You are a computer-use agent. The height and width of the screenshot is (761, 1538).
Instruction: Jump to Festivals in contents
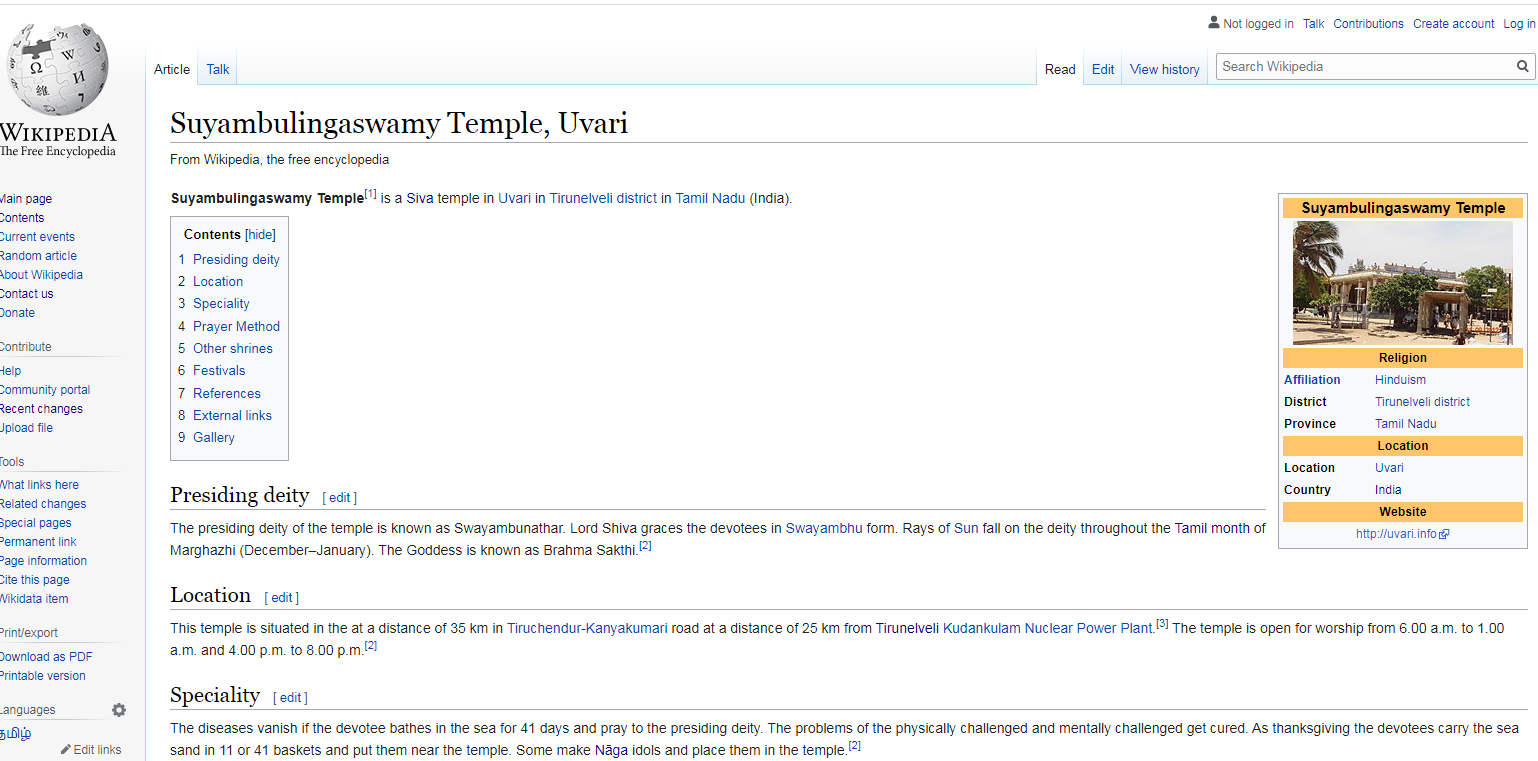point(219,370)
